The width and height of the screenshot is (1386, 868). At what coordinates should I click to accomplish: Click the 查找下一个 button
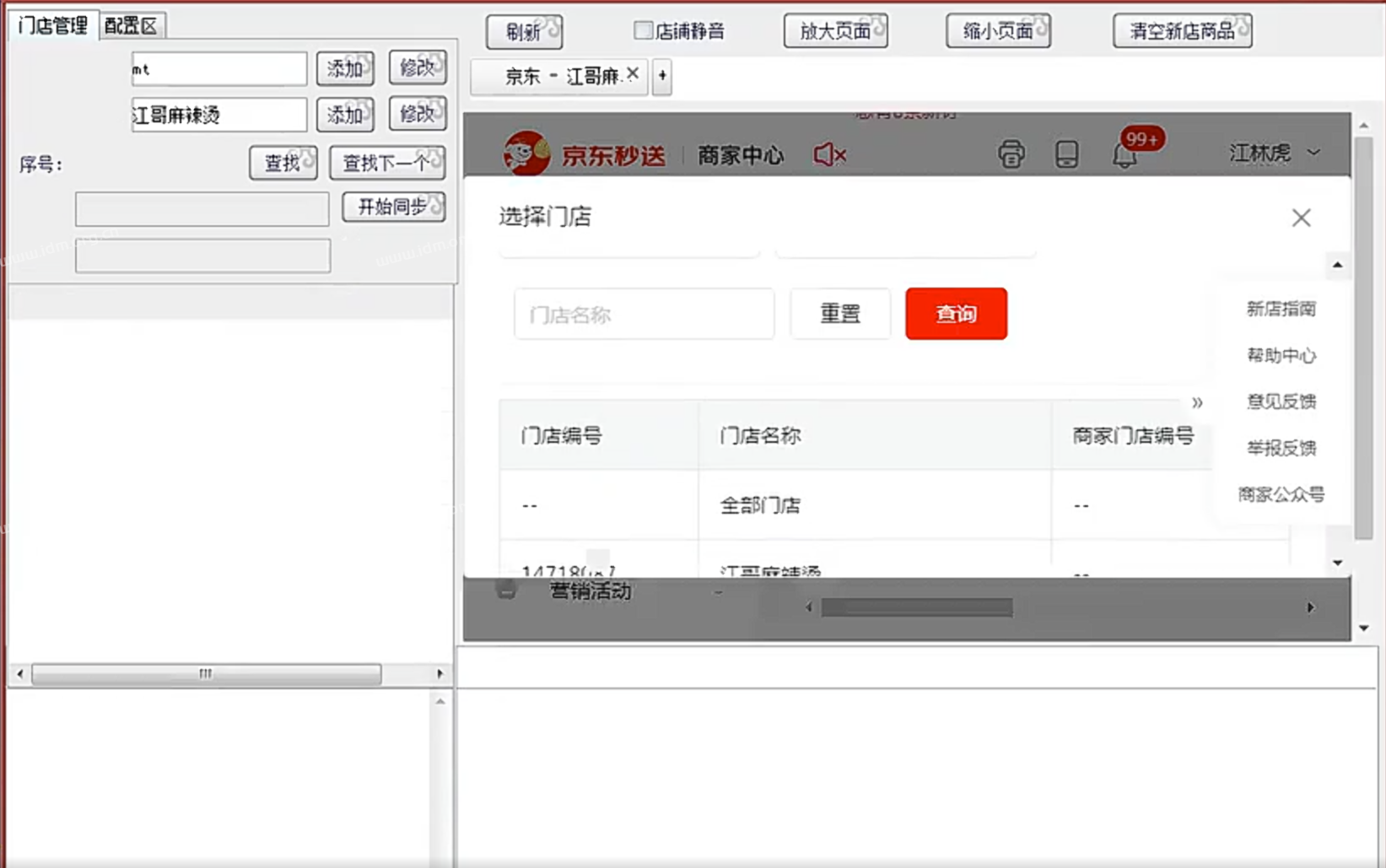387,163
